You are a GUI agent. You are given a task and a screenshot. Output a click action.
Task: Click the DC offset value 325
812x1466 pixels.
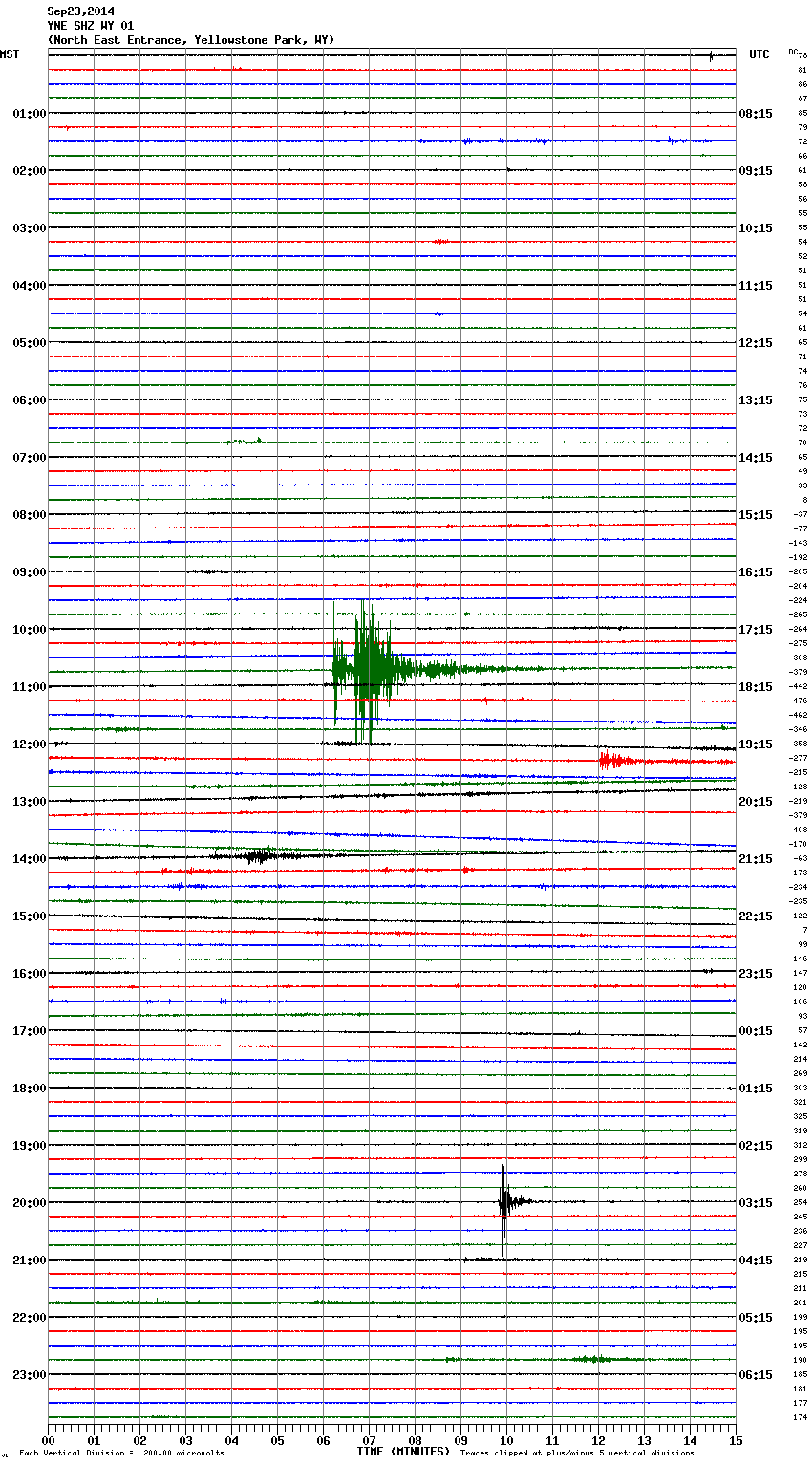coord(800,1116)
